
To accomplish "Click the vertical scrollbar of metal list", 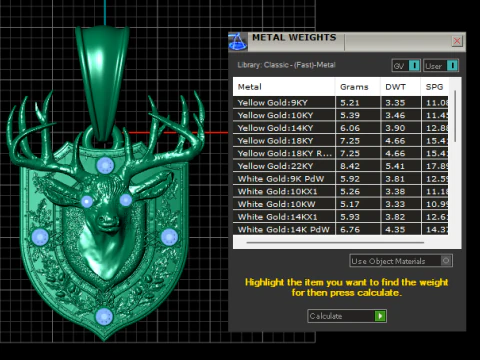I will pyautogui.click(x=455, y=116).
